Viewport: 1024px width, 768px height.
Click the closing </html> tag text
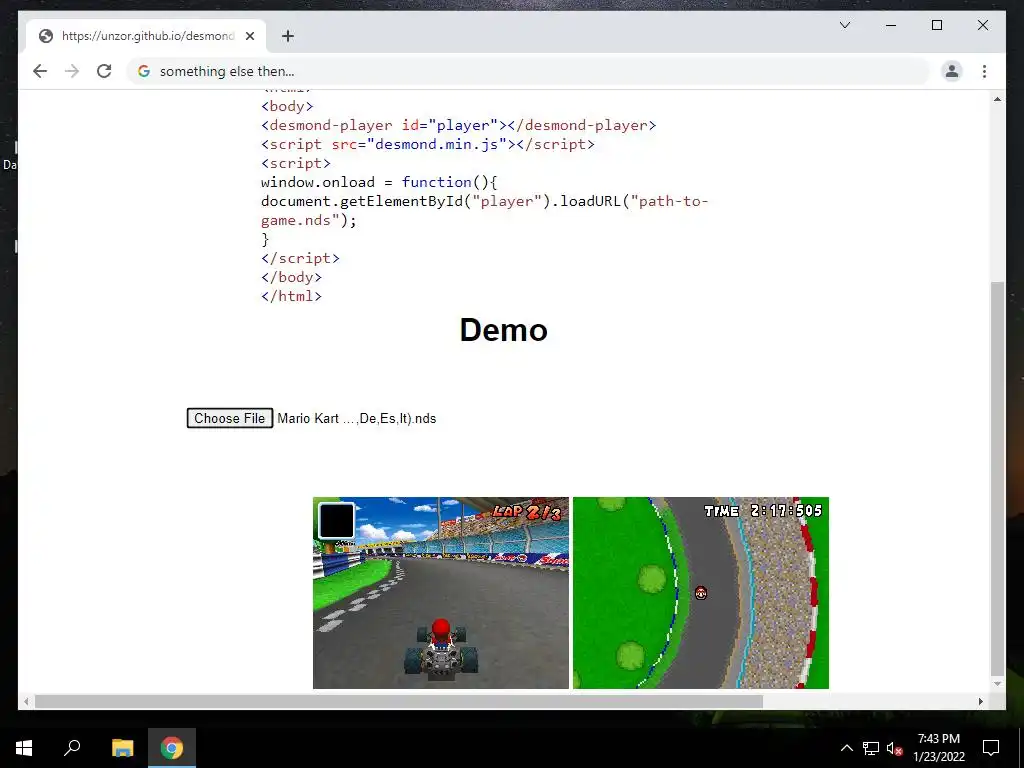pyautogui.click(x=291, y=296)
